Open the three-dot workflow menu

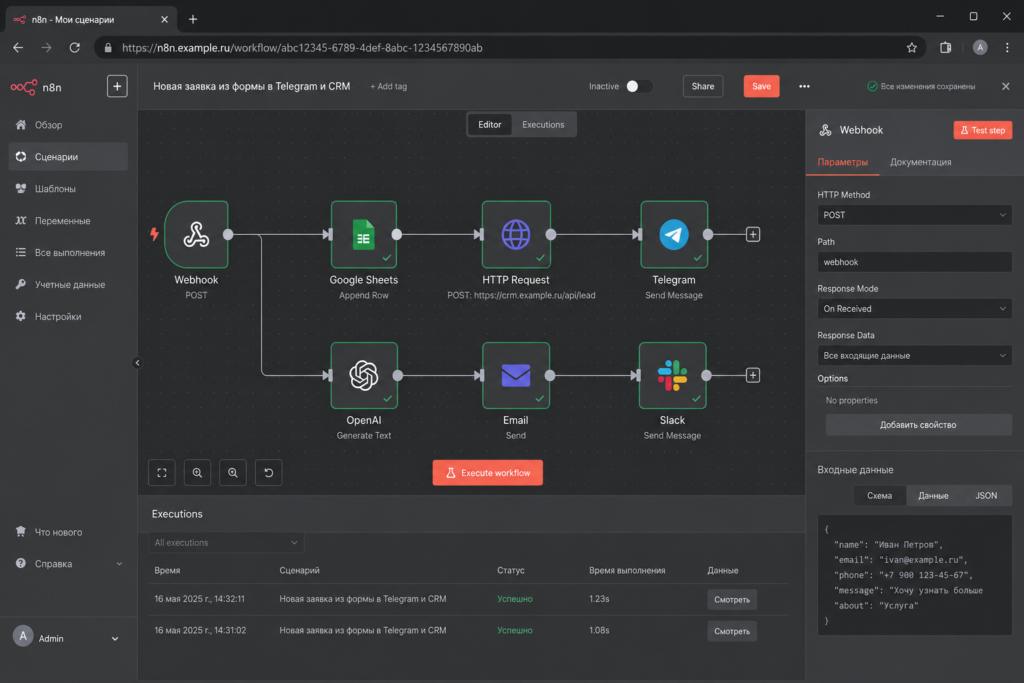[x=805, y=86]
